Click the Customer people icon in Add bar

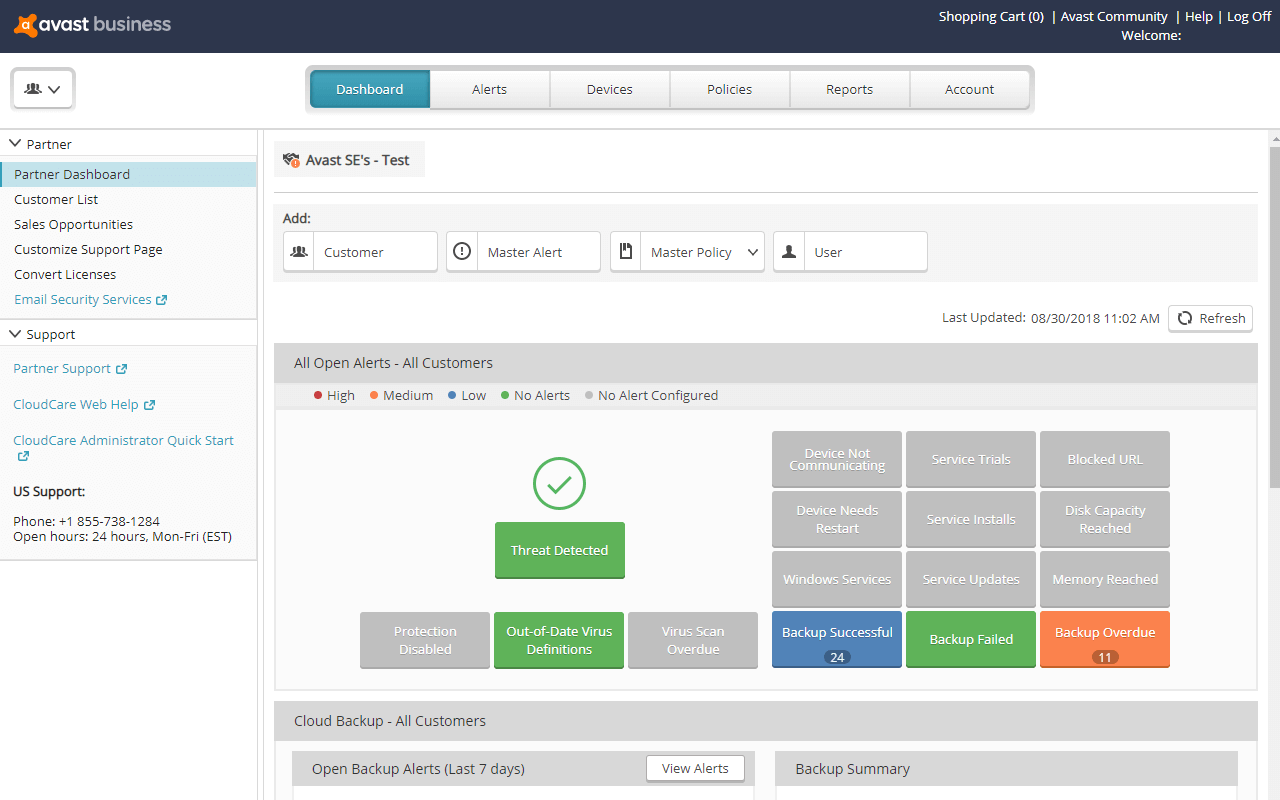point(298,251)
